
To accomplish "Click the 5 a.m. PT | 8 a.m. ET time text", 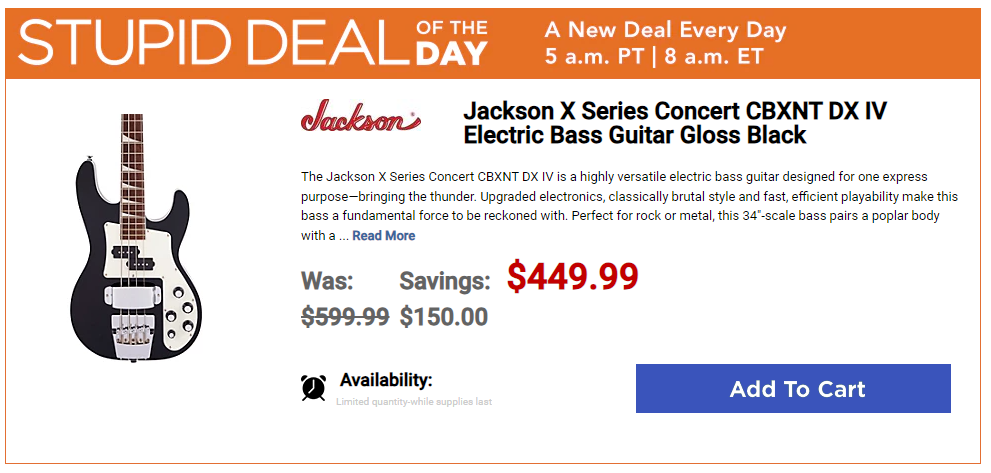I will pyautogui.click(x=655, y=56).
